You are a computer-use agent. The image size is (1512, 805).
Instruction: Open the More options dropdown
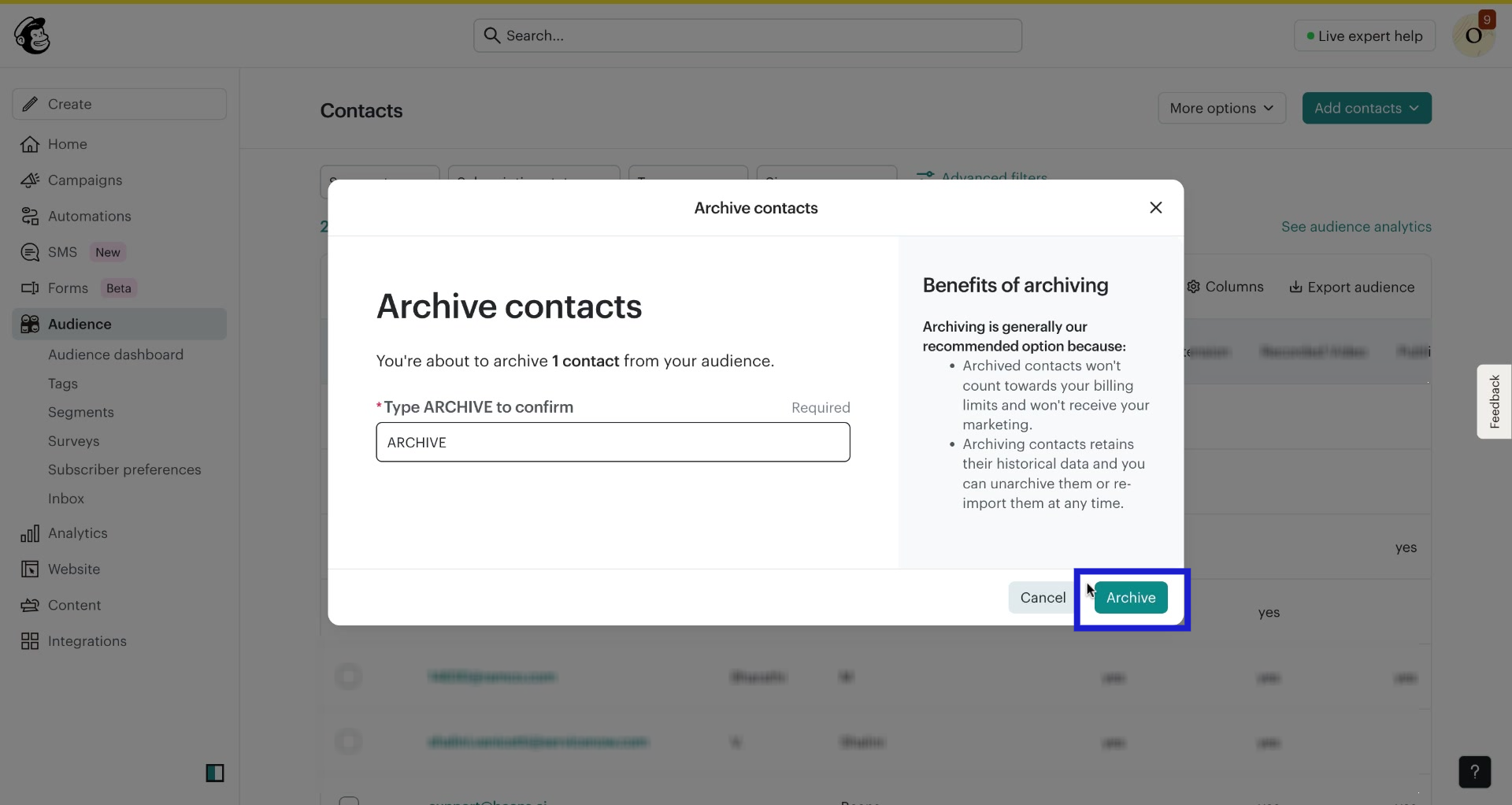tap(1221, 108)
